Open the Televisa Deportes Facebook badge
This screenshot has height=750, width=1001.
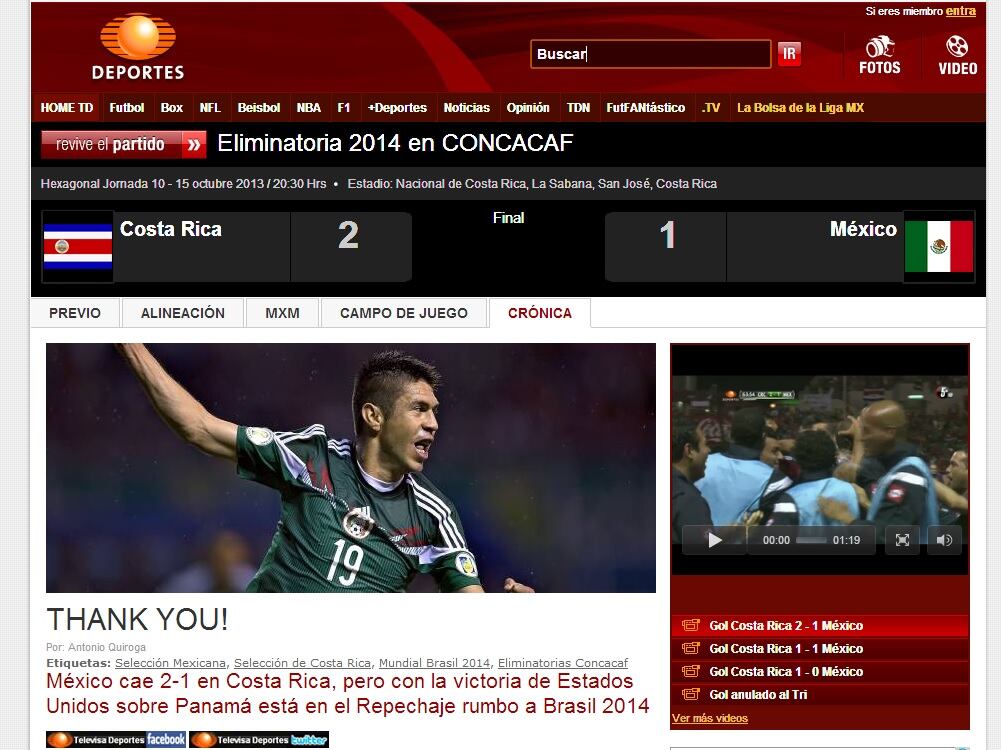[x=116, y=740]
